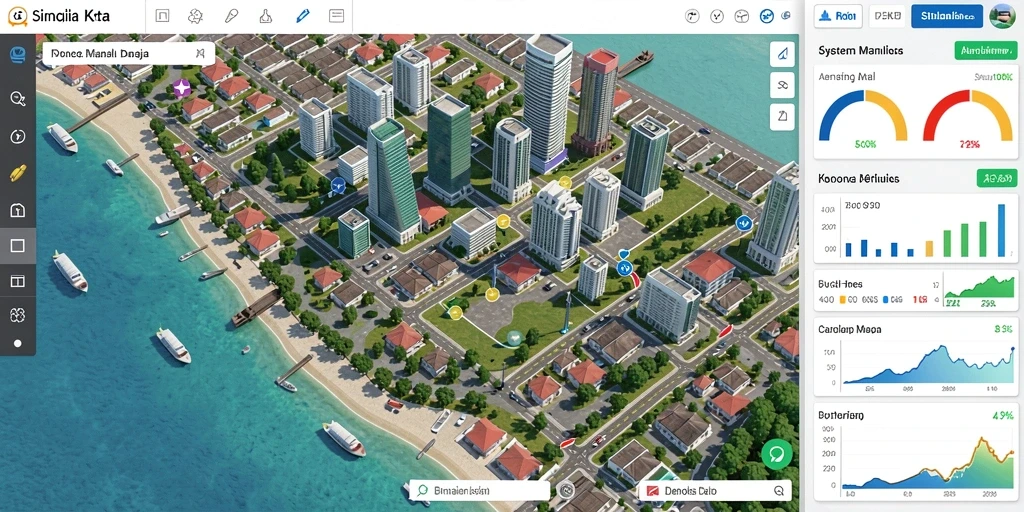Open the user profile avatar

(x=1002, y=16)
